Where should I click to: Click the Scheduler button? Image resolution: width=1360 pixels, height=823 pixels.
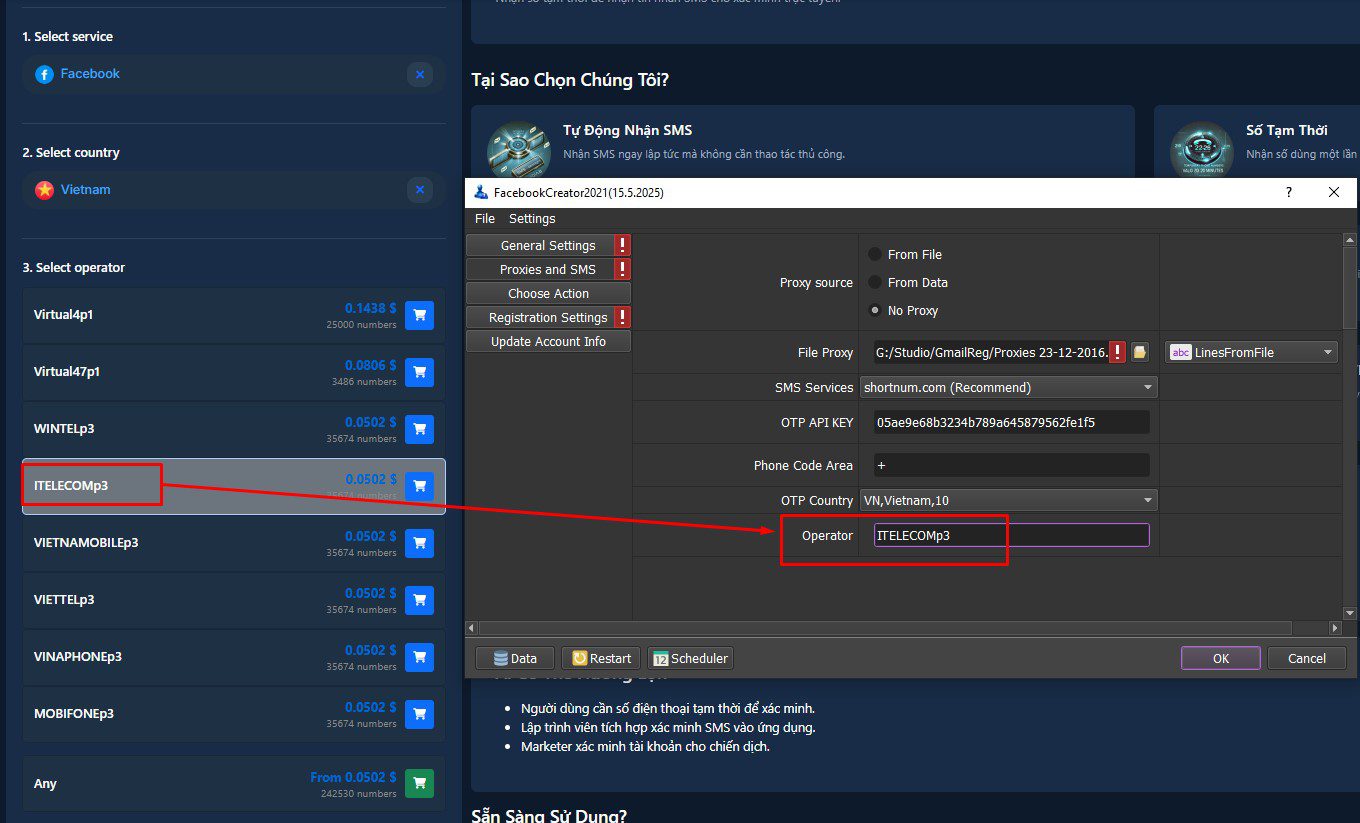(x=690, y=658)
